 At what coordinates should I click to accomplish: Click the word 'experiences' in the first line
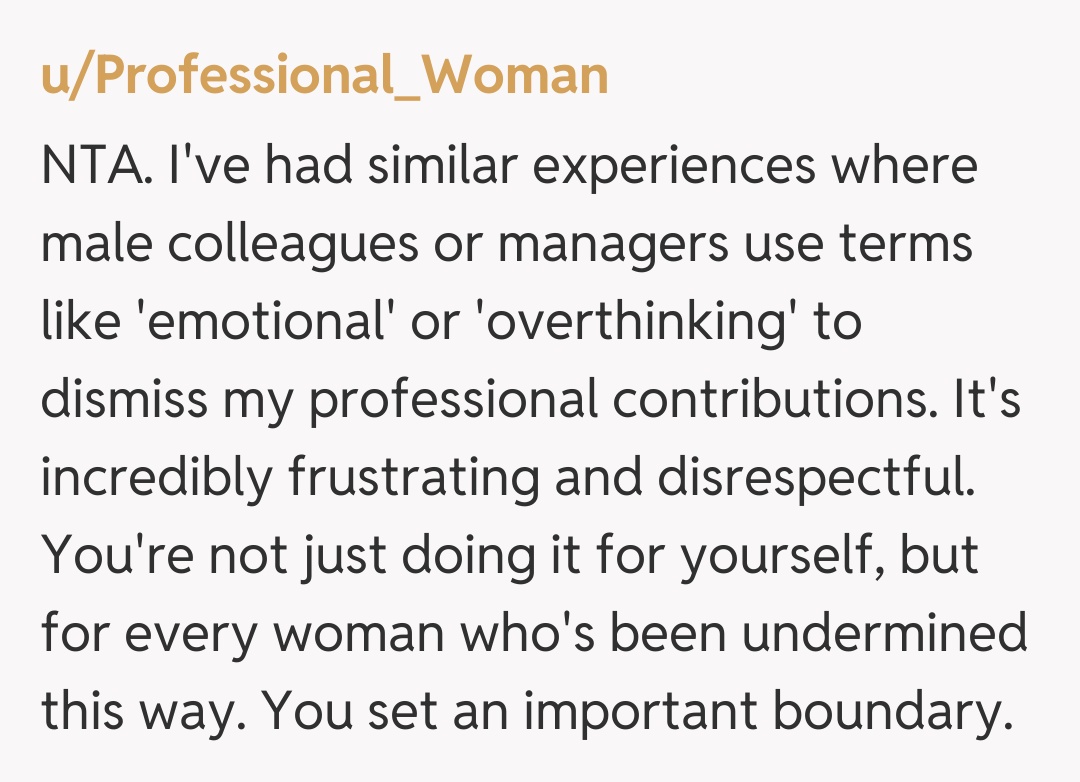(x=673, y=166)
